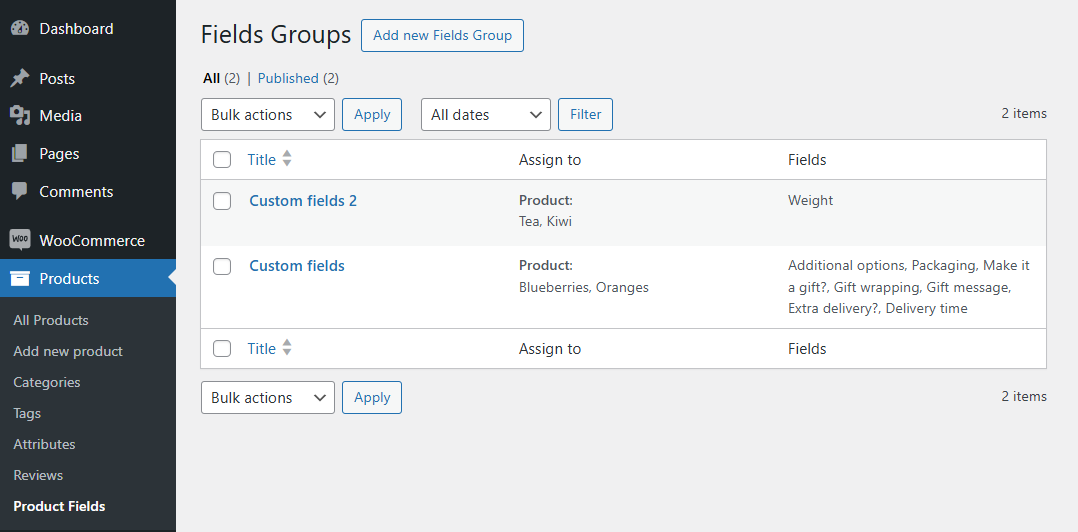The width and height of the screenshot is (1078, 532).
Task: Click Add new Fields Group button
Action: (442, 35)
